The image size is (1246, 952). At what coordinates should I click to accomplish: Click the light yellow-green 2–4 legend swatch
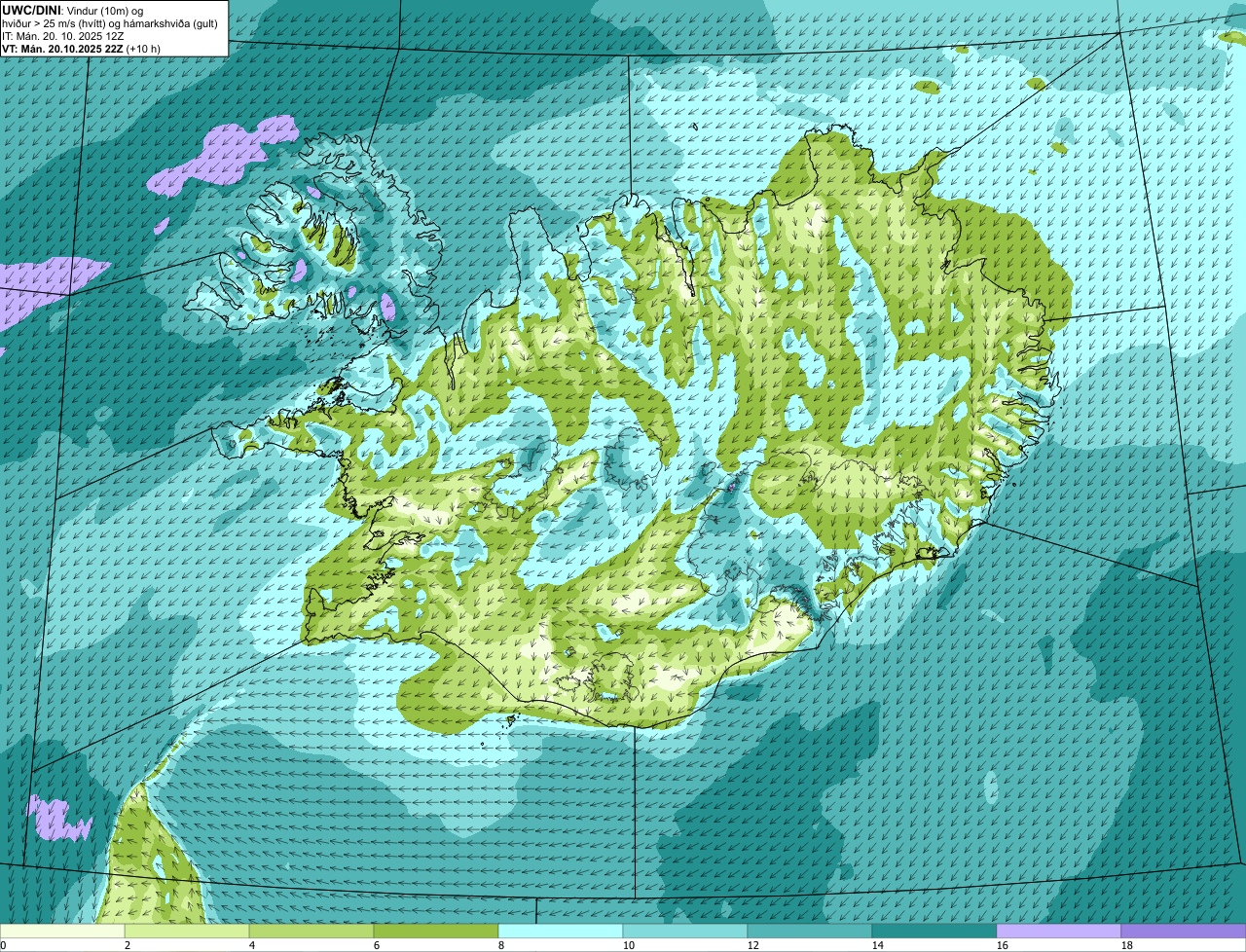[187, 931]
